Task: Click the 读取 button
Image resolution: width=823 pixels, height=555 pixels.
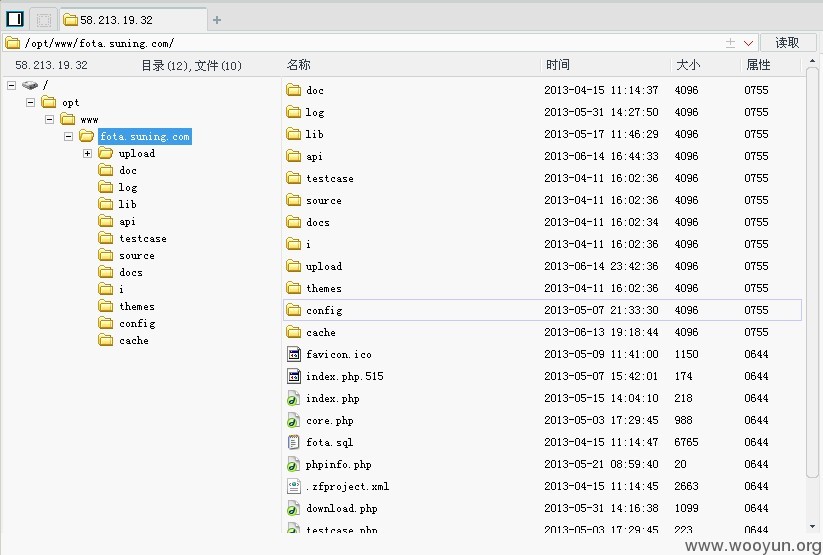Action: pos(788,43)
